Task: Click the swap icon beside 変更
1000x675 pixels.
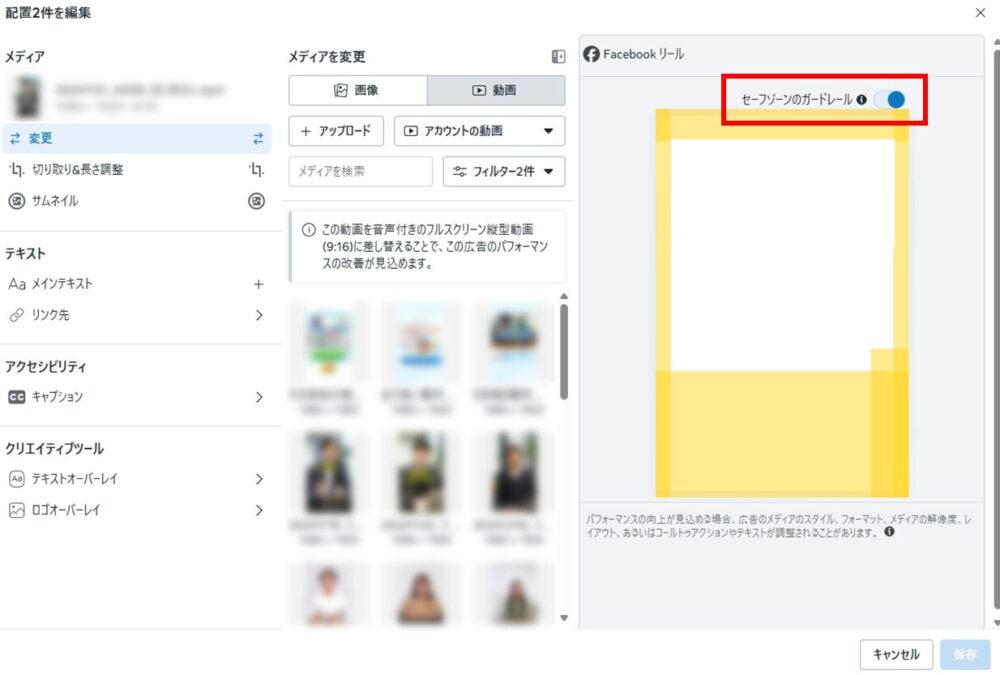Action: click(258, 139)
